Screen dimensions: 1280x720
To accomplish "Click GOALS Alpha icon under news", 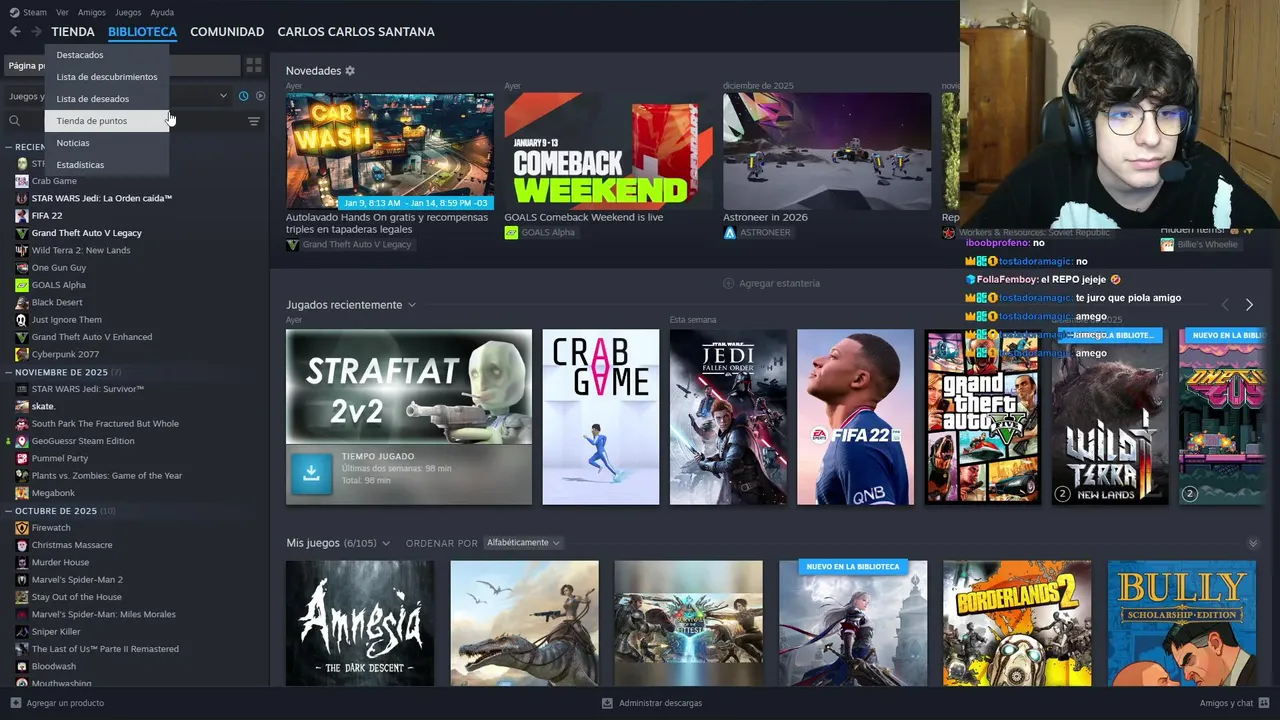I will pos(511,232).
